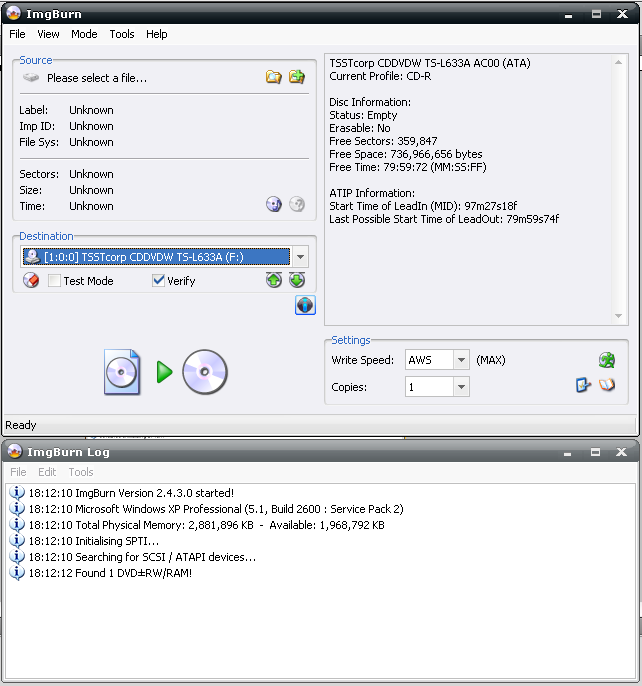Click greyed-out image information icon
This screenshot has height=686, width=642.
coord(297,204)
